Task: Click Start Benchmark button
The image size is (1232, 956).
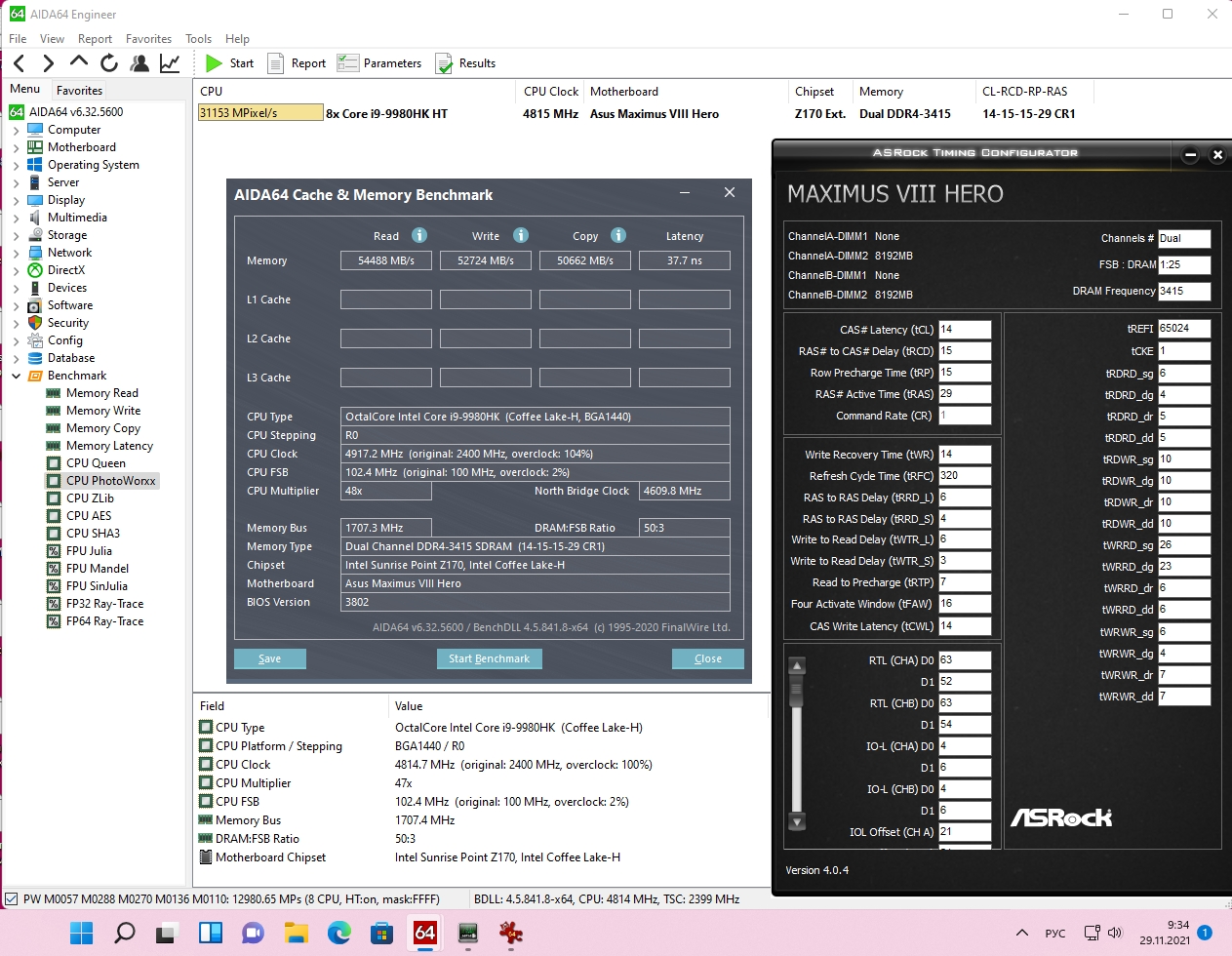Action: pyautogui.click(x=489, y=658)
